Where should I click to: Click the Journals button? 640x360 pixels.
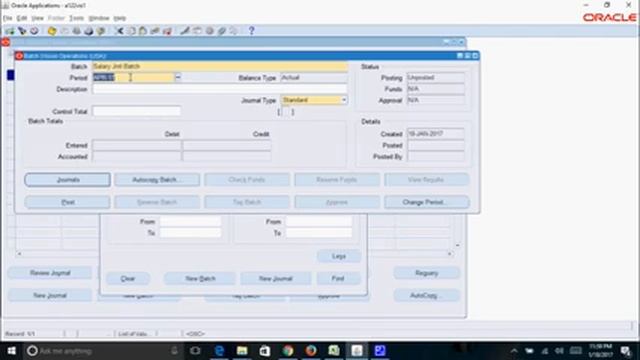pos(67,180)
